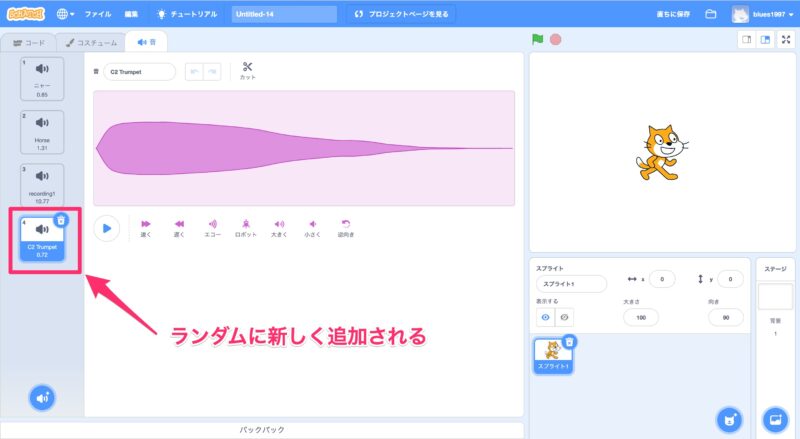Show sprite using eye icon
The image size is (800, 439).
546,316
